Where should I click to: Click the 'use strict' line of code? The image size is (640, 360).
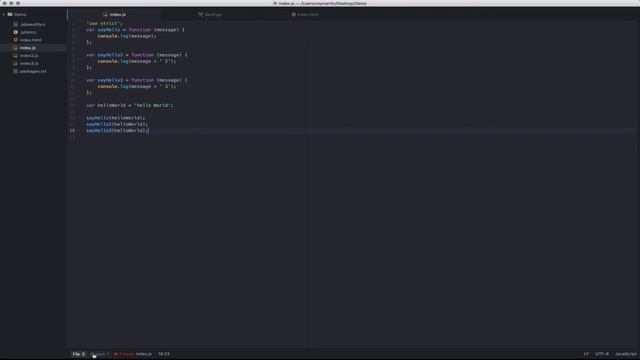click(x=104, y=23)
